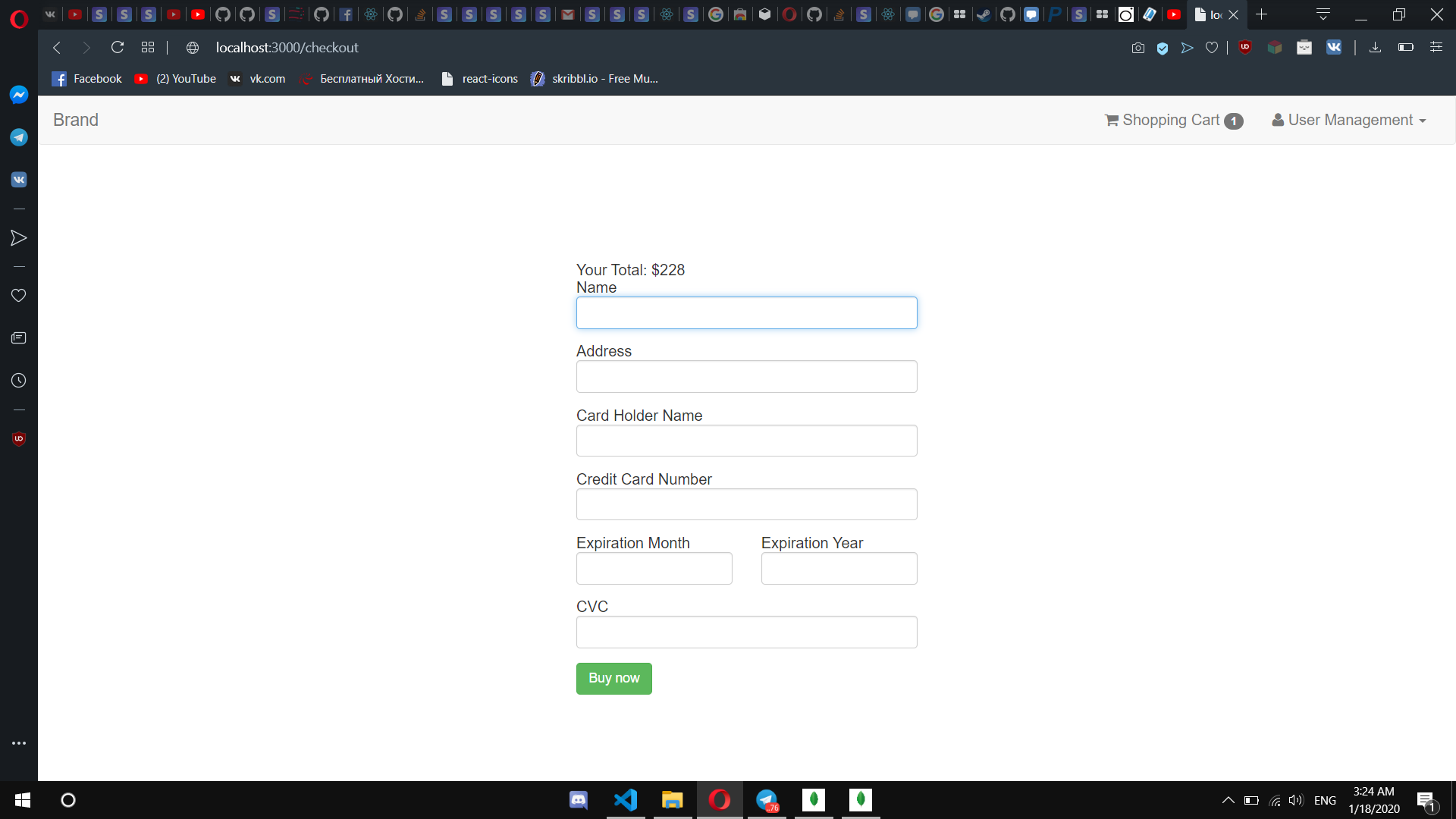This screenshot has width=1456, height=819.
Task: Open sidebar settings three dots
Action: (x=19, y=743)
